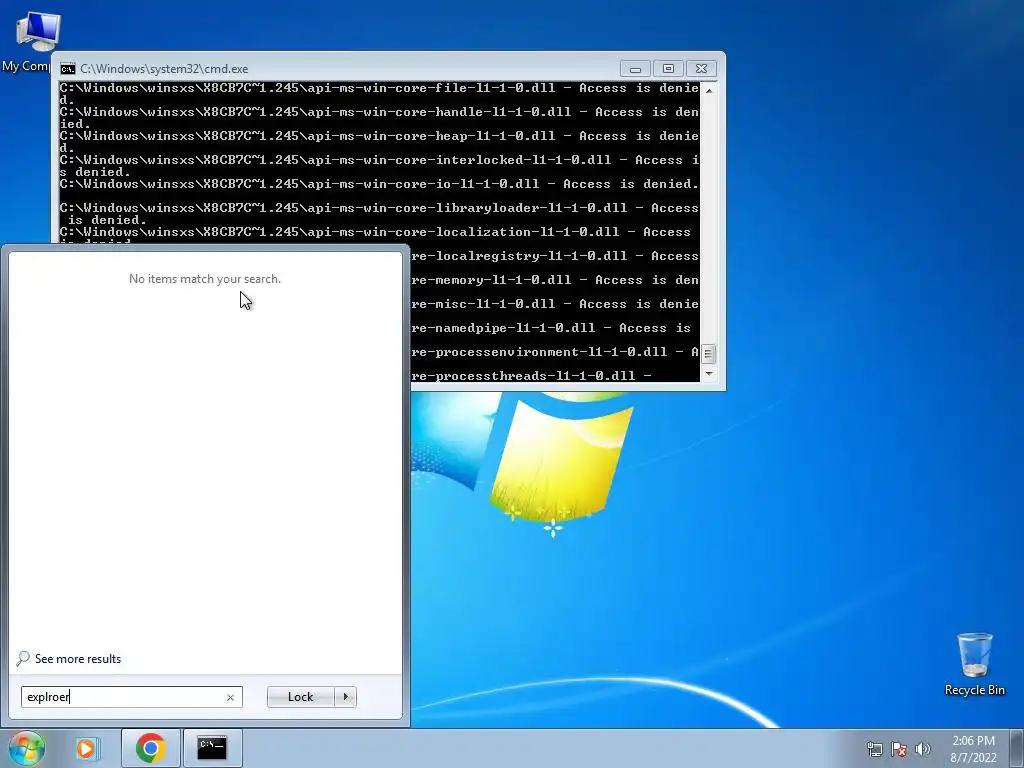Click the date 8/7/2022 in the tray
This screenshot has height=768, width=1024.
[973, 758]
